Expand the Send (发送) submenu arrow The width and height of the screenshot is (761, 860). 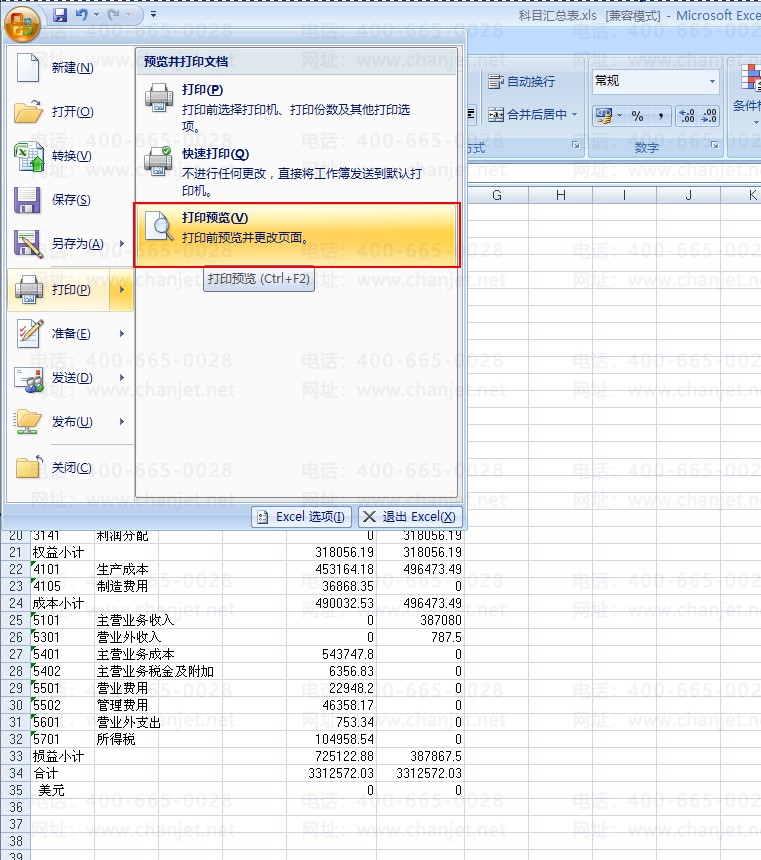pos(122,377)
